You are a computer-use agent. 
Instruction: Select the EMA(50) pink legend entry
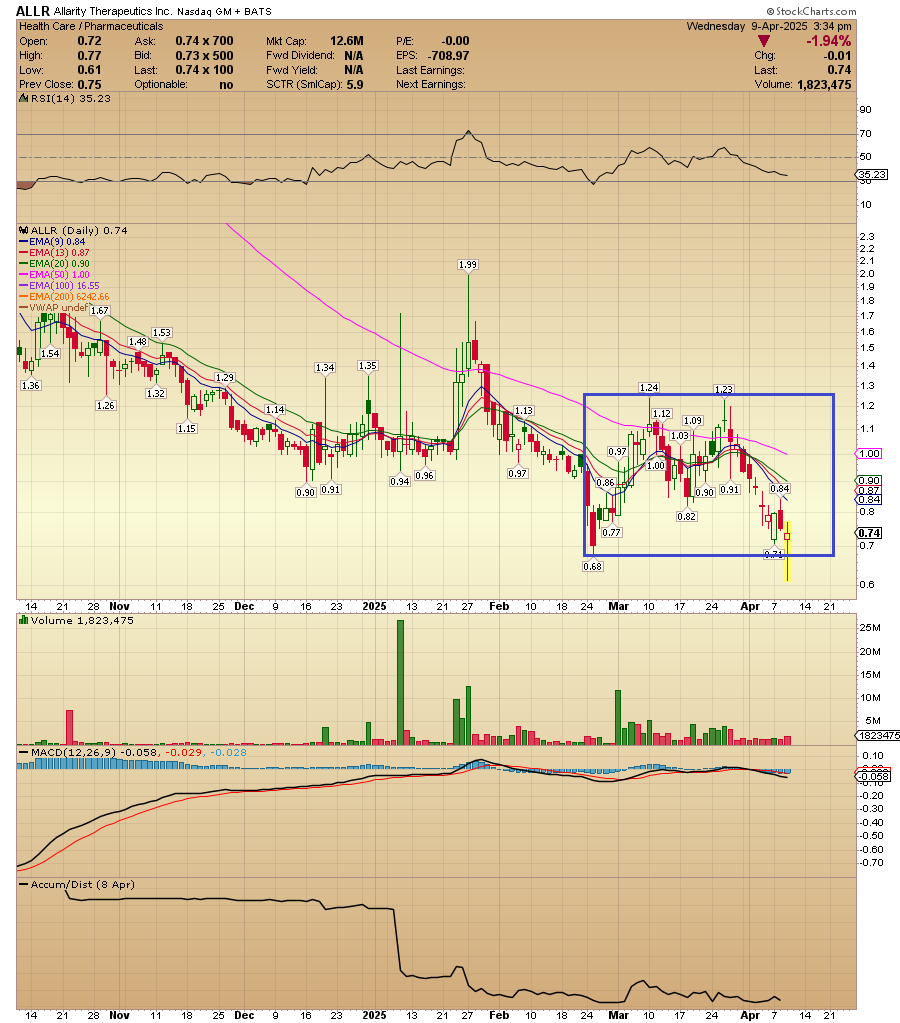click(54, 275)
